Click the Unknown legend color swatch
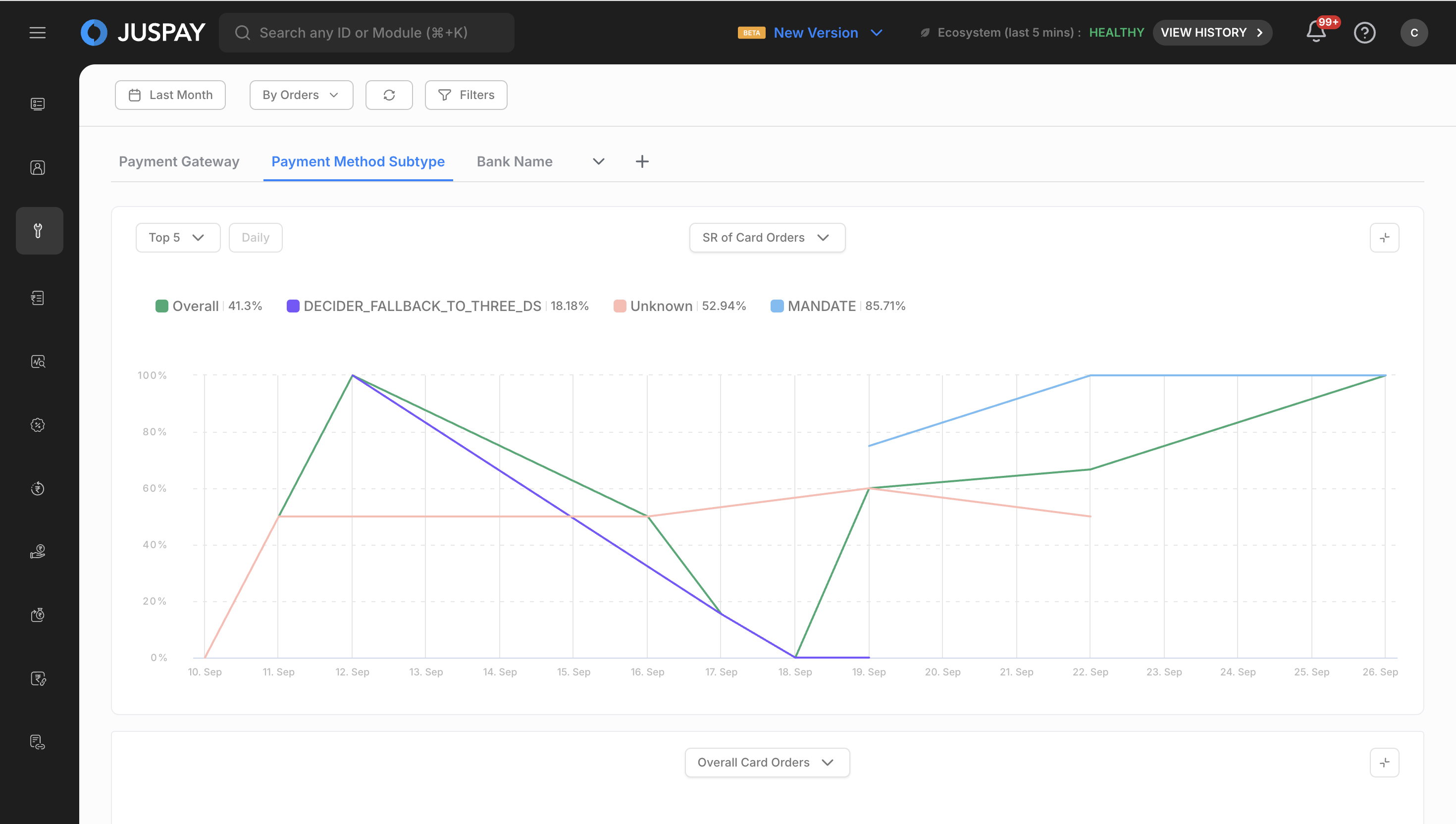Viewport: 1456px width, 824px height. click(620, 306)
